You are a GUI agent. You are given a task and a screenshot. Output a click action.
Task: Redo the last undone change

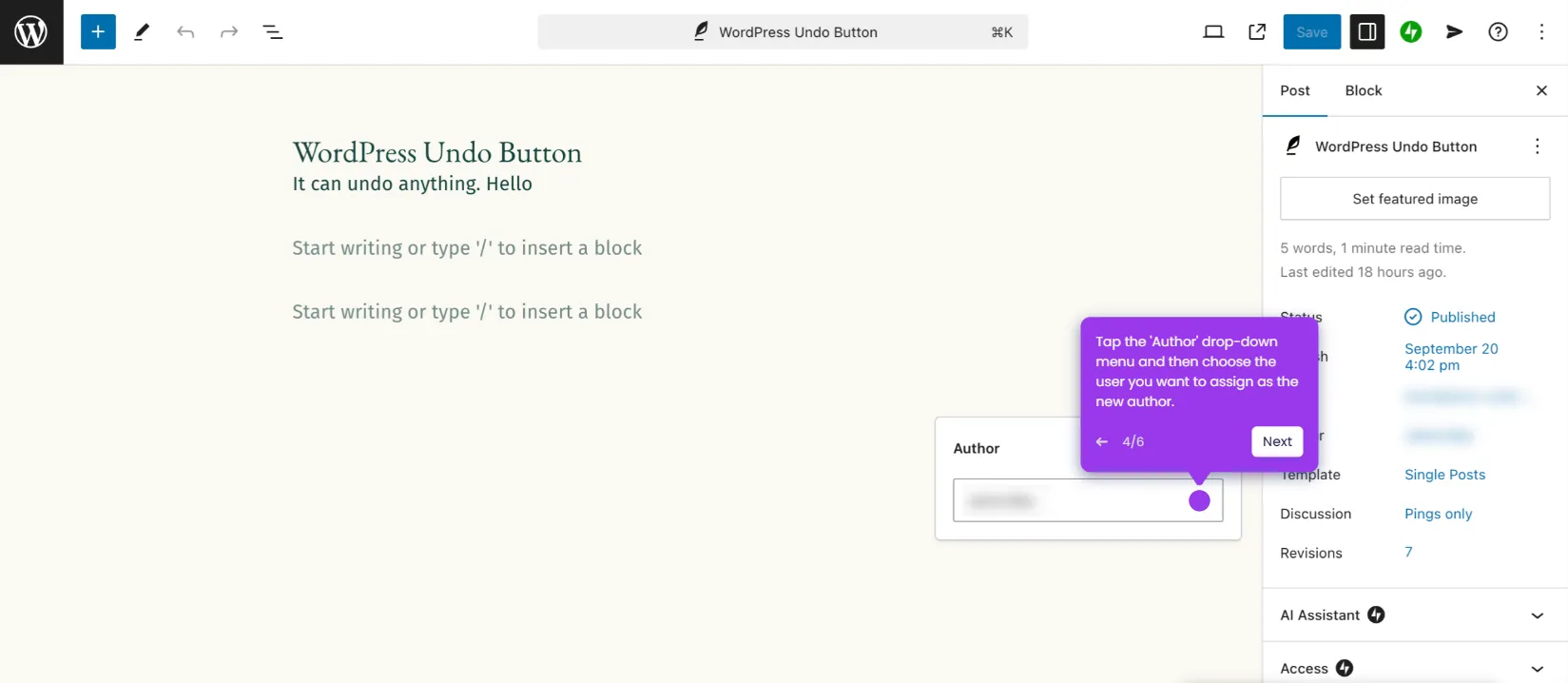(x=229, y=32)
